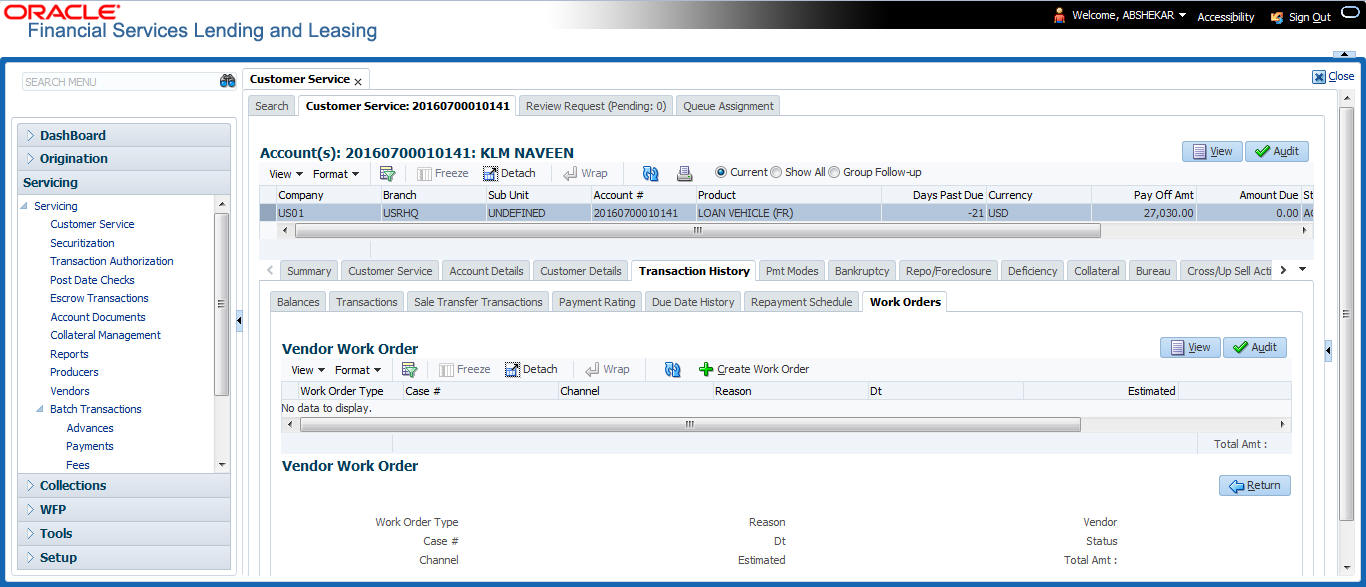
Task: Open Securitization in the Servicing tree
Action: (x=82, y=243)
